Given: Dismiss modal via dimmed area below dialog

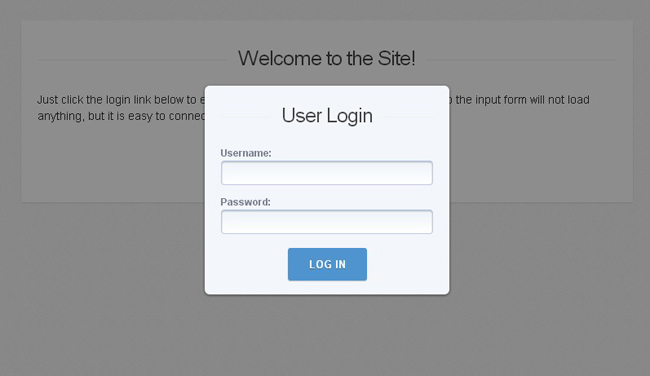Looking at the screenshot, I should (327, 336).
